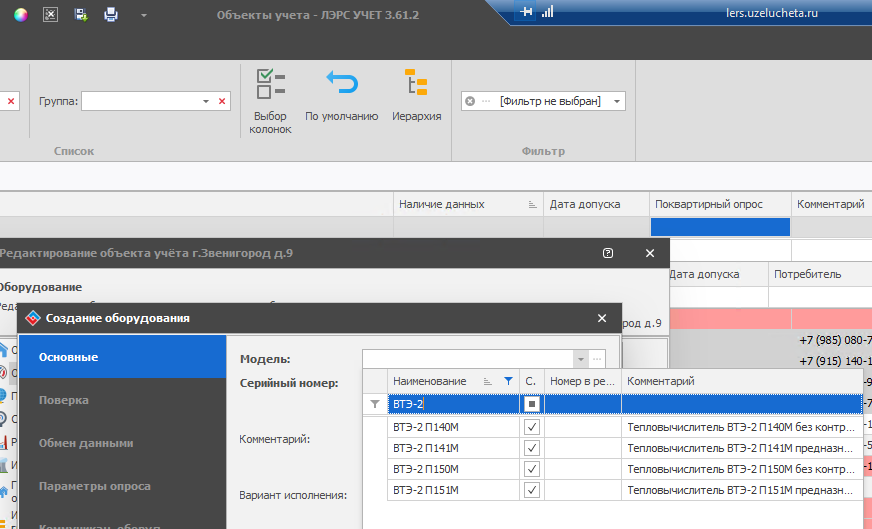872x529 pixels.
Task: Click the blue Поквартирный опрос filter cell
Action: [x=720, y=227]
